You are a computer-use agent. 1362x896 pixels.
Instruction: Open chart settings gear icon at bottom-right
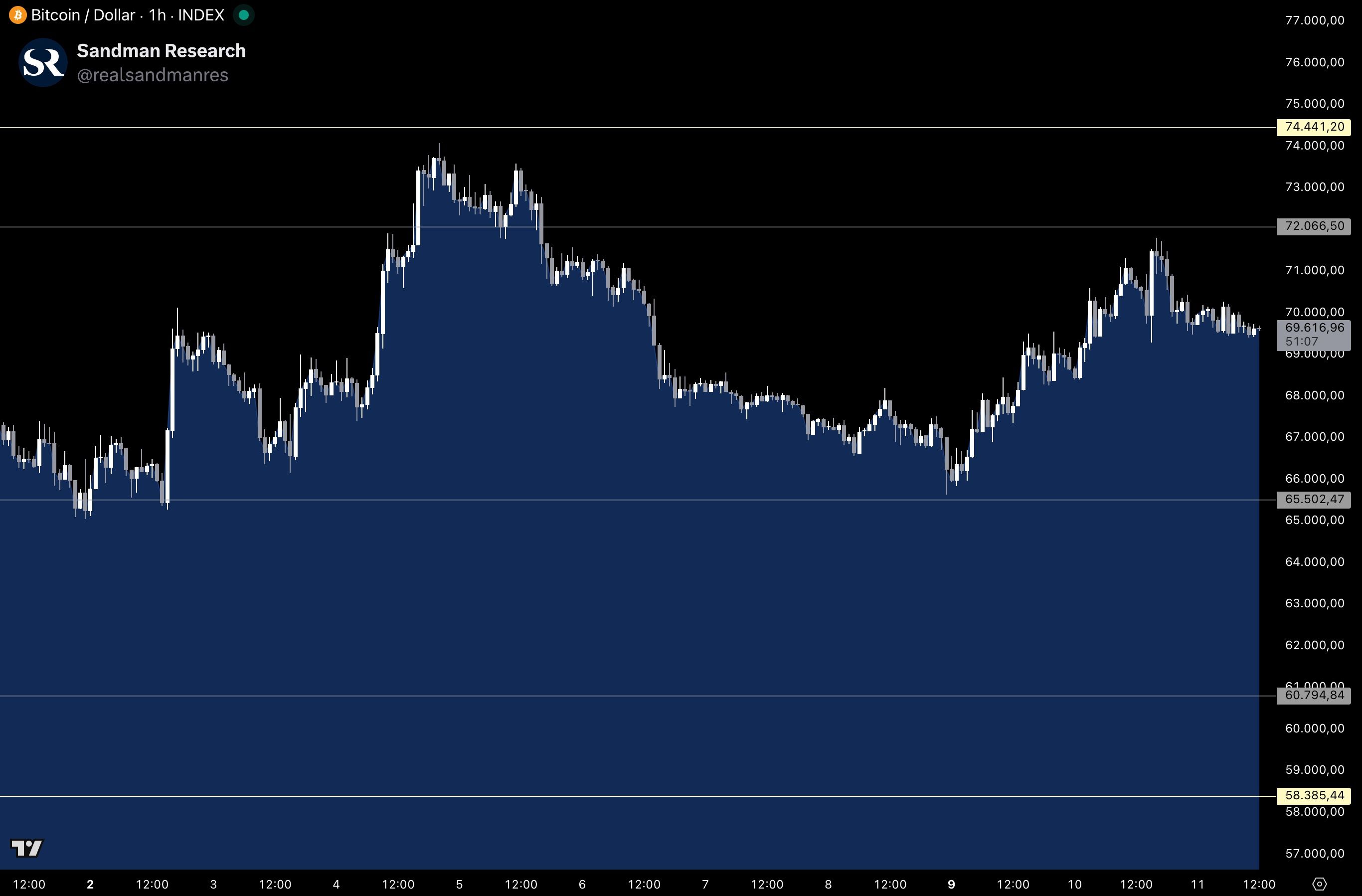[x=1319, y=884]
